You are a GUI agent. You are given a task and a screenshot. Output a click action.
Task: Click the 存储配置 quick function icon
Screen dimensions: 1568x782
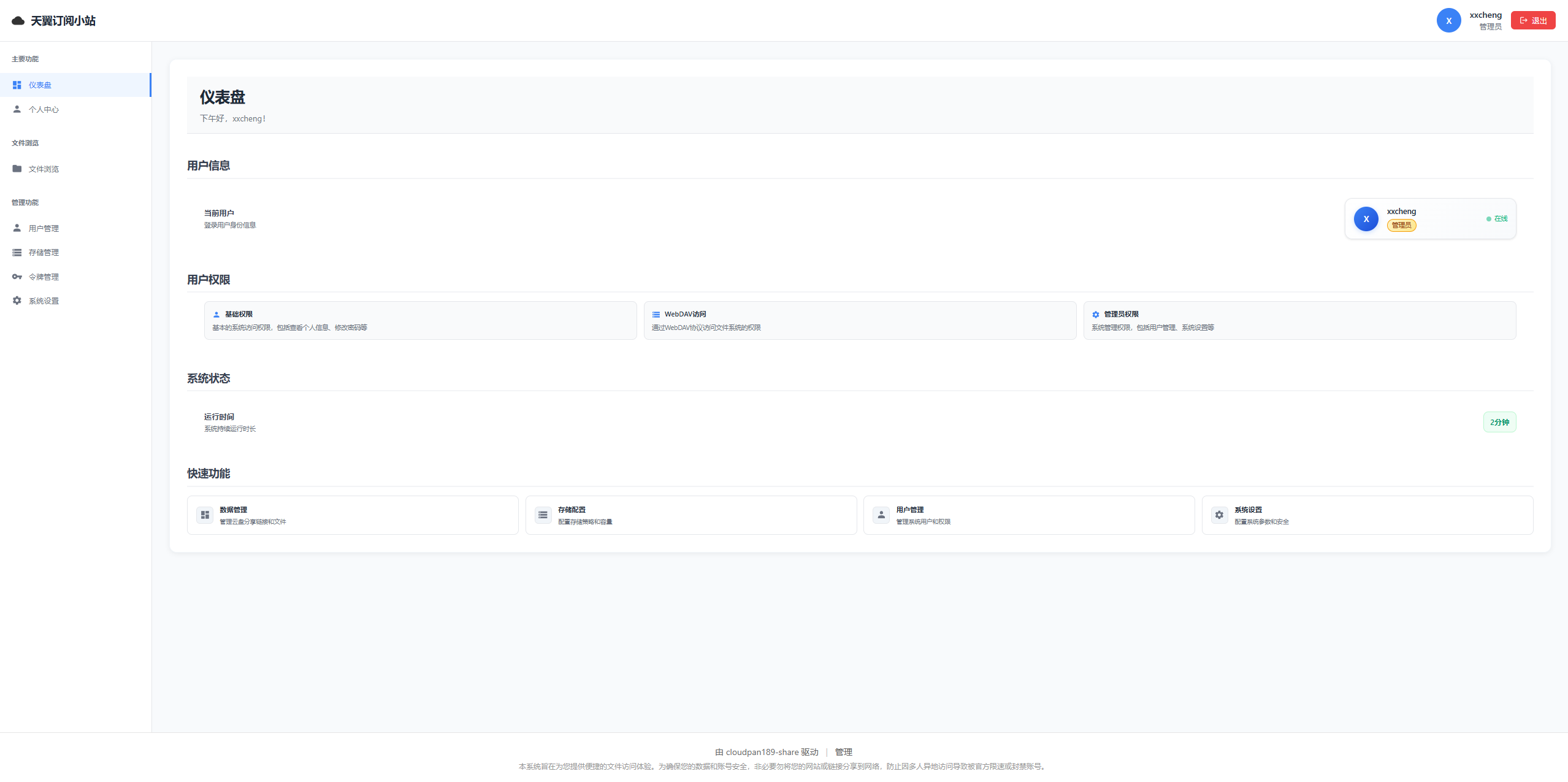(543, 515)
